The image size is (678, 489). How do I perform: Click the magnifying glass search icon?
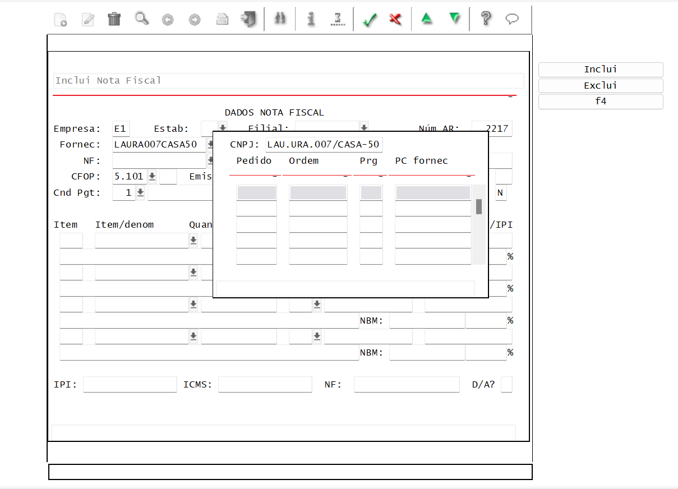click(142, 19)
